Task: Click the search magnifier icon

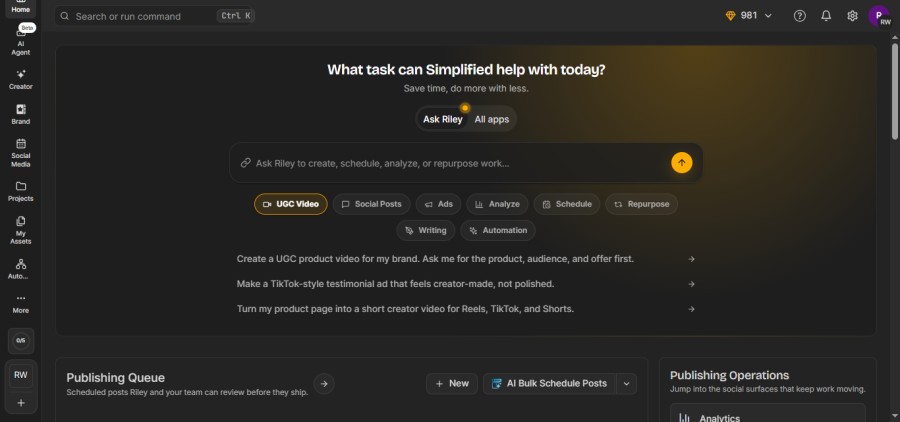Action: 65,16
